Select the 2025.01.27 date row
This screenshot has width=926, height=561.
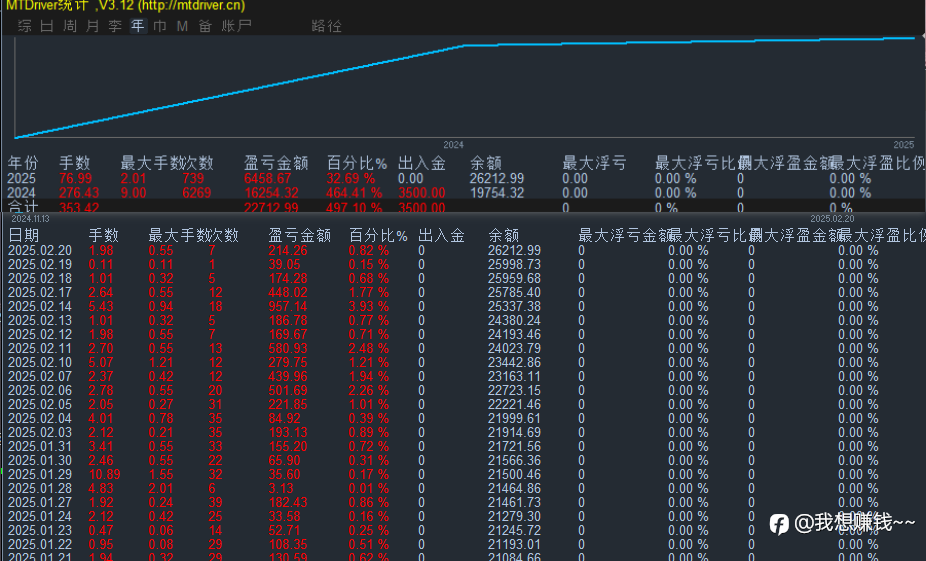[463, 503]
